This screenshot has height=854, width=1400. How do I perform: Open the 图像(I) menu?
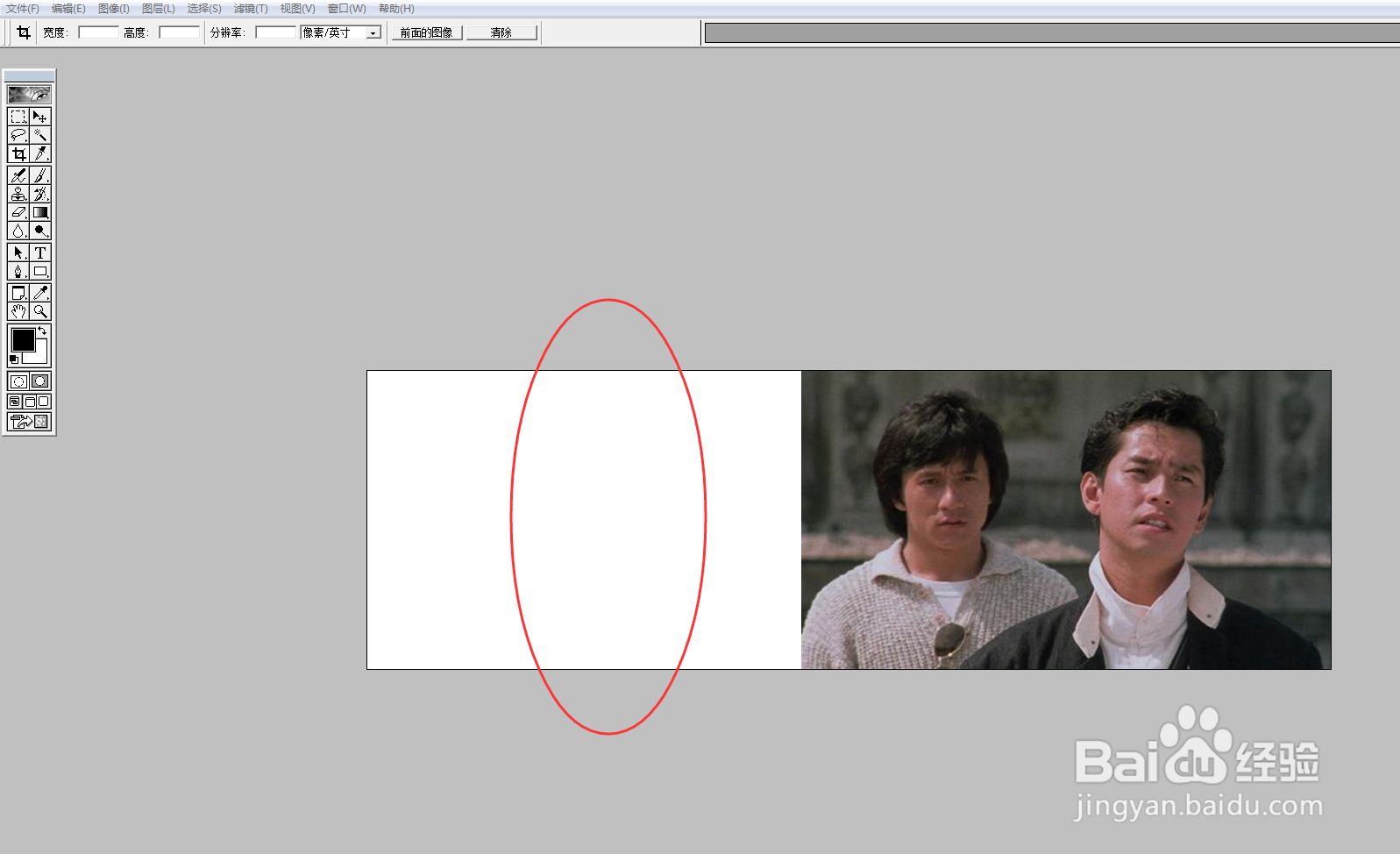(x=114, y=9)
